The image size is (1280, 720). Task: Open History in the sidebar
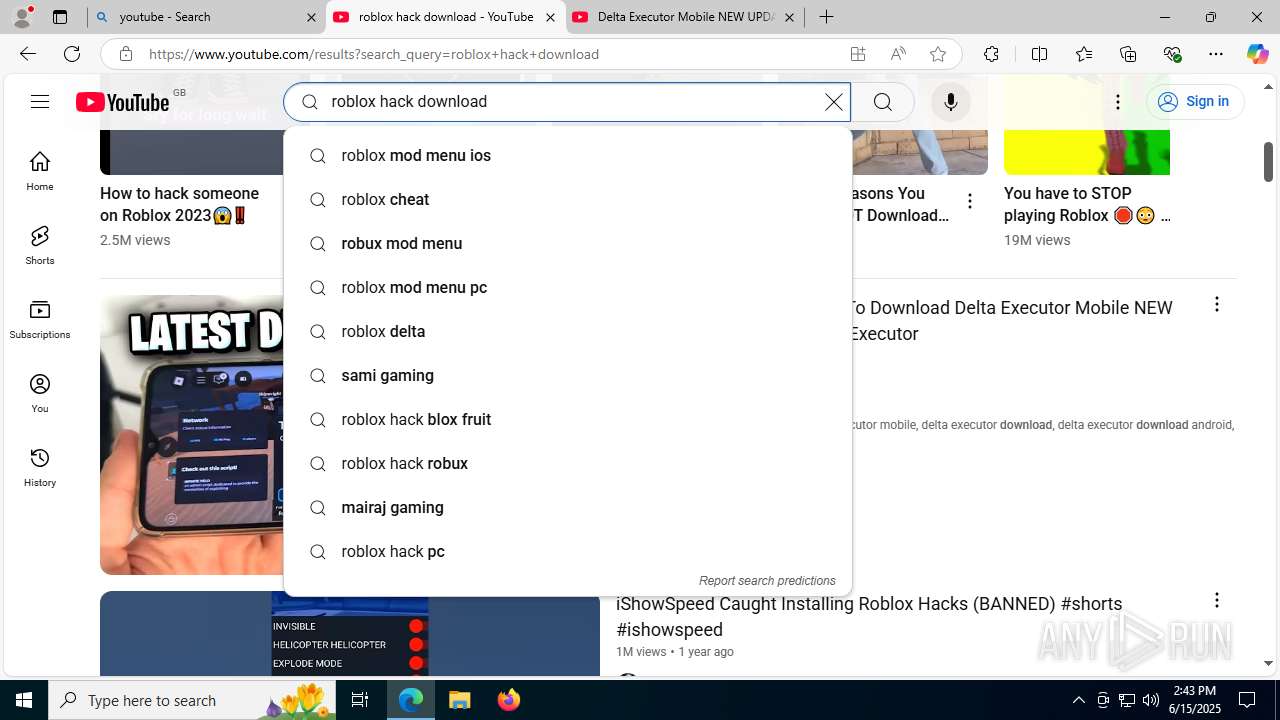(40, 467)
